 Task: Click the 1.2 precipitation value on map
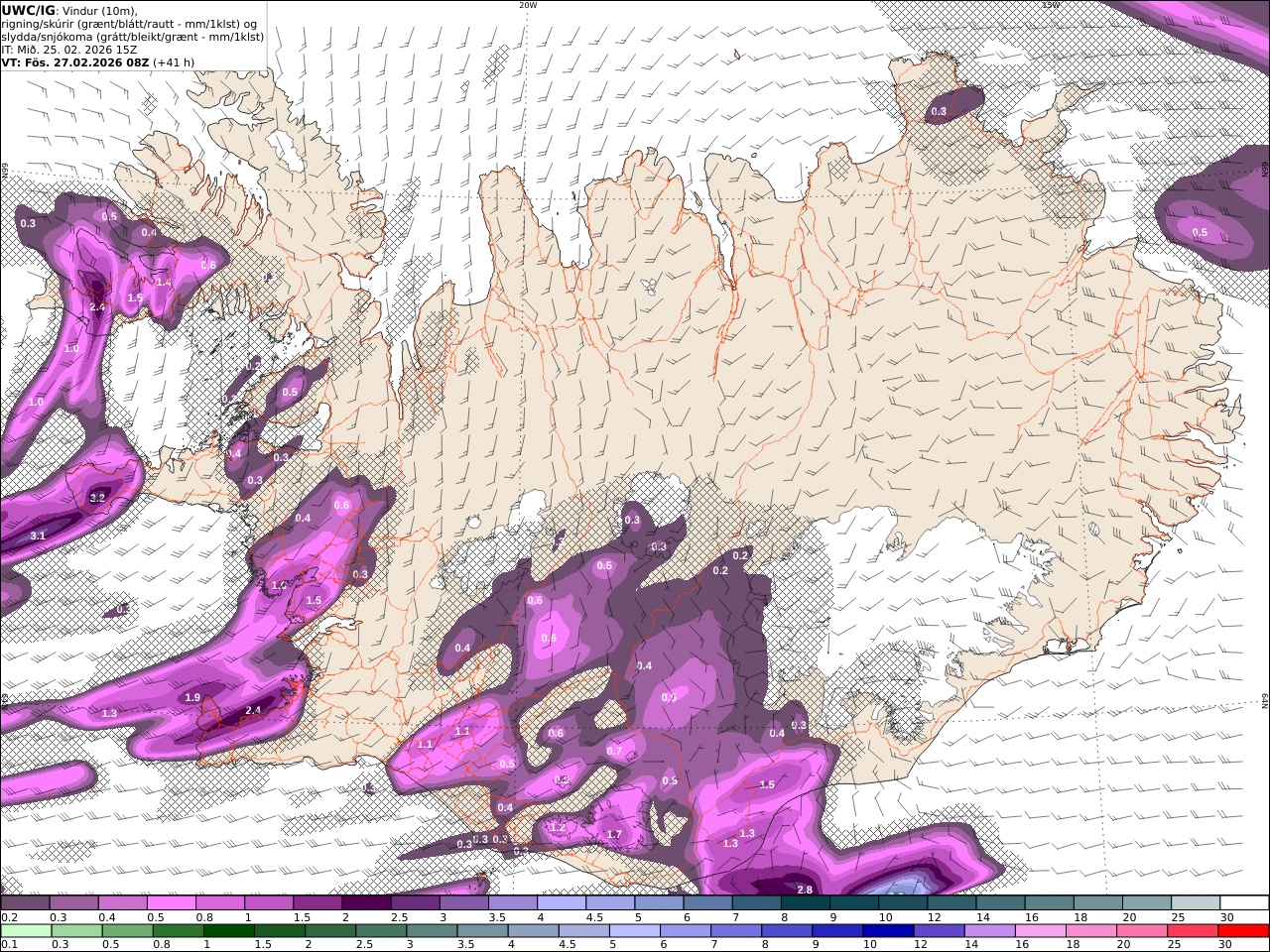[558, 827]
